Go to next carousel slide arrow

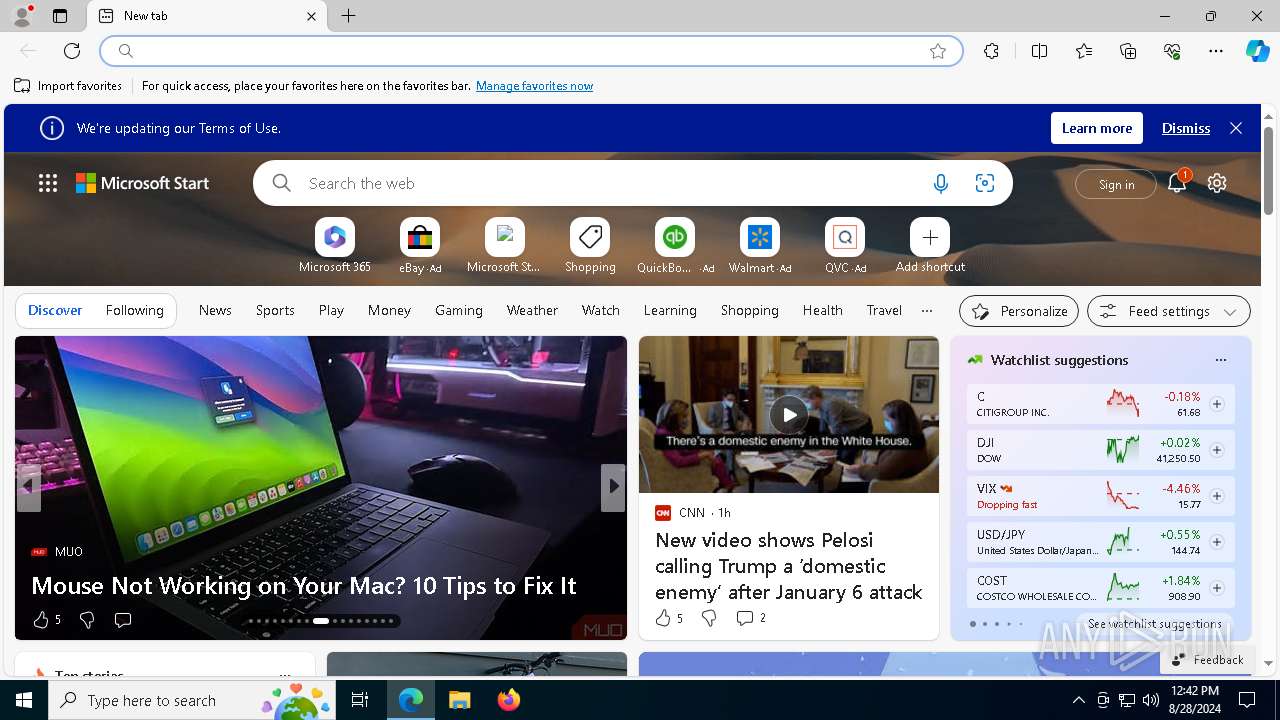[x=613, y=486]
